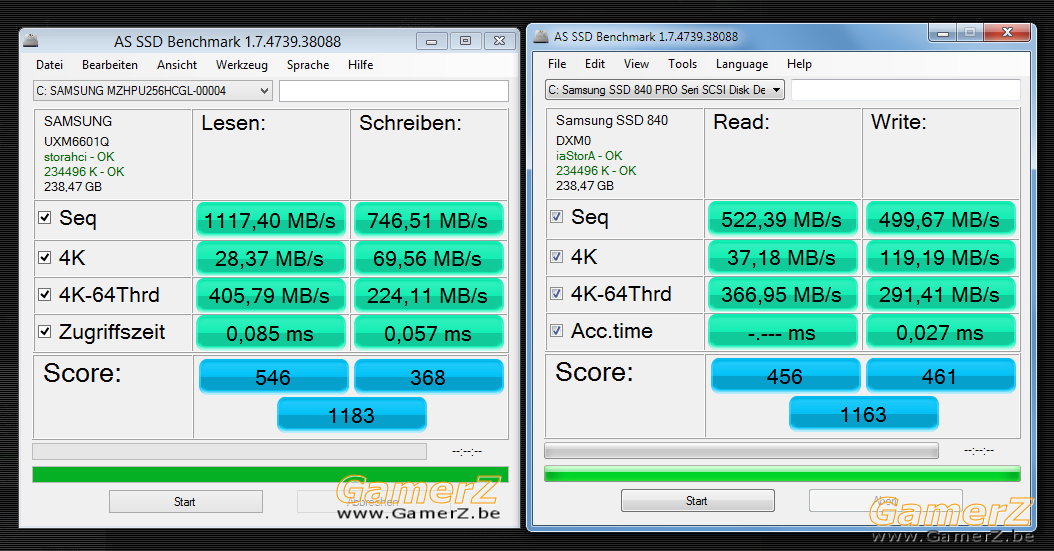Image resolution: width=1054 pixels, height=551 pixels.
Task: Open the View menu in right window
Action: 636,64
